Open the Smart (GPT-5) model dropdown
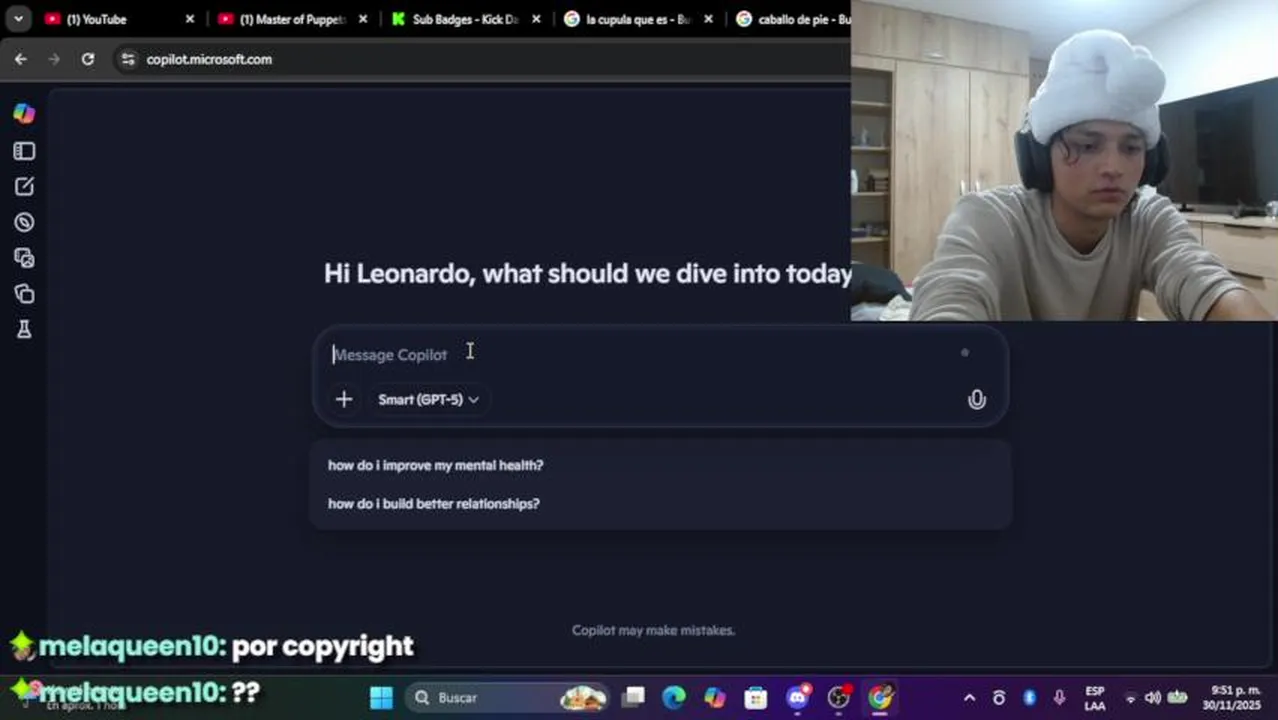The width and height of the screenshot is (1278, 720). pyautogui.click(x=428, y=399)
